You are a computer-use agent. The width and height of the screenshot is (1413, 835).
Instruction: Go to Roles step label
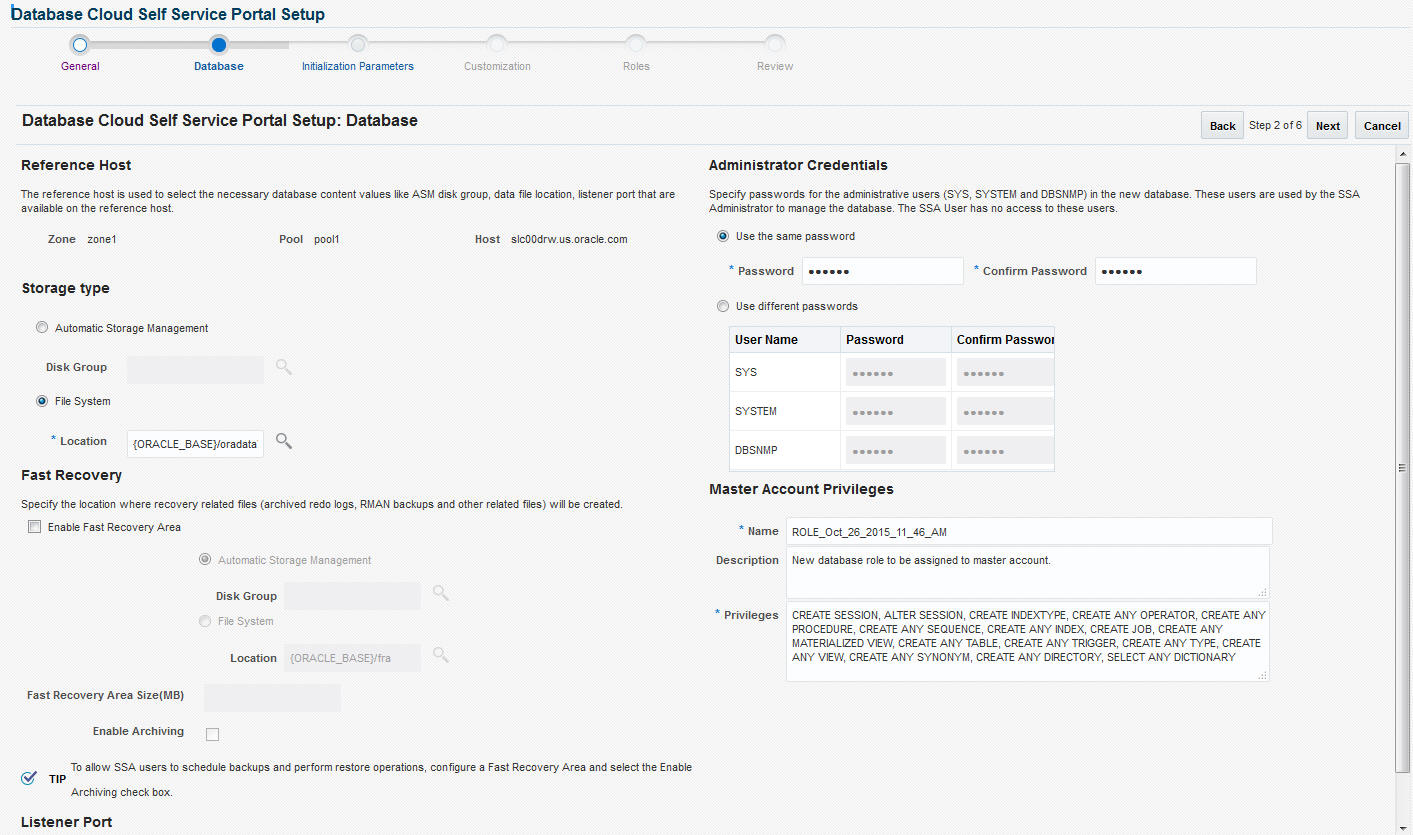(x=636, y=66)
